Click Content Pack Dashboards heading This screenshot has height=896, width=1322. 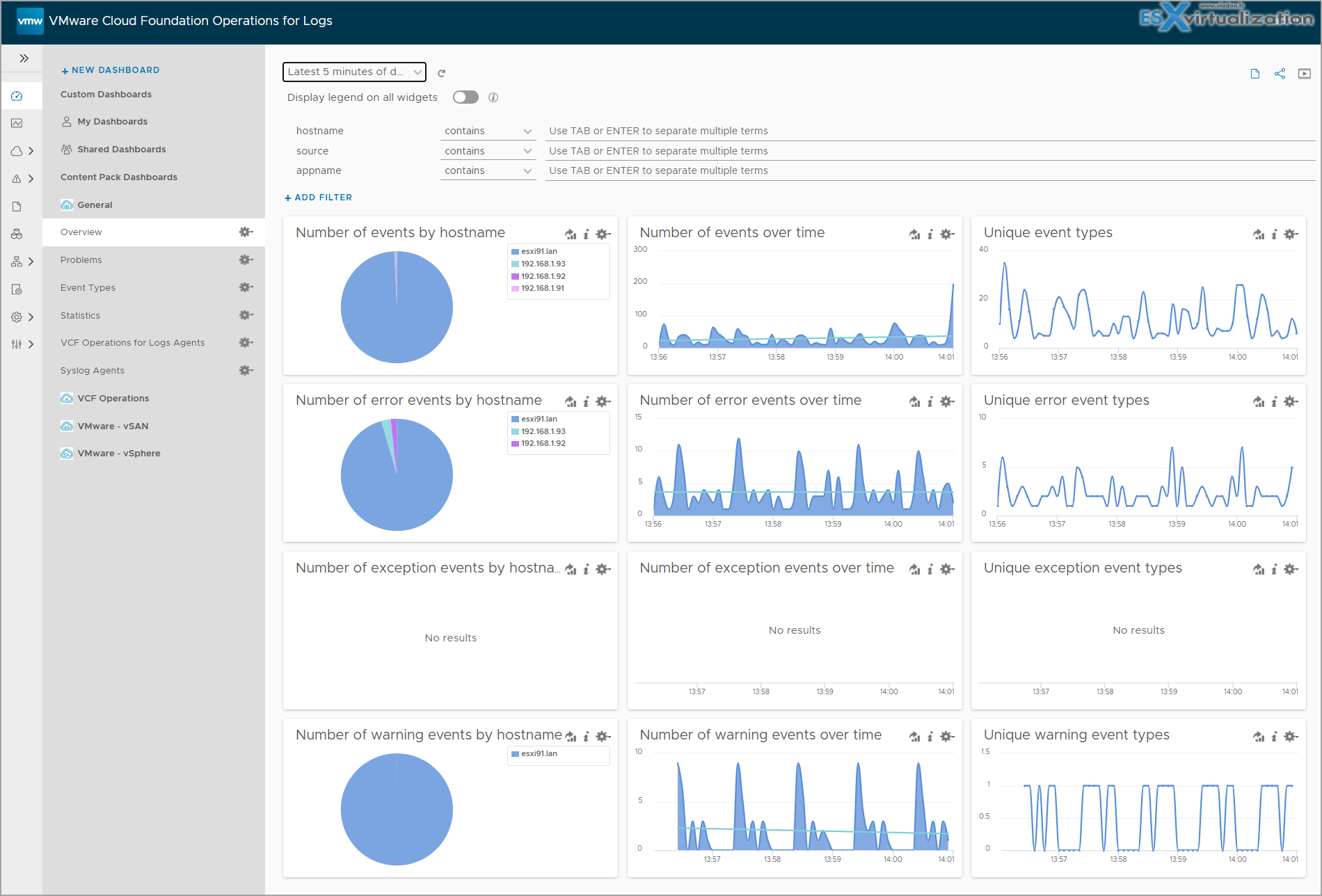coord(119,177)
